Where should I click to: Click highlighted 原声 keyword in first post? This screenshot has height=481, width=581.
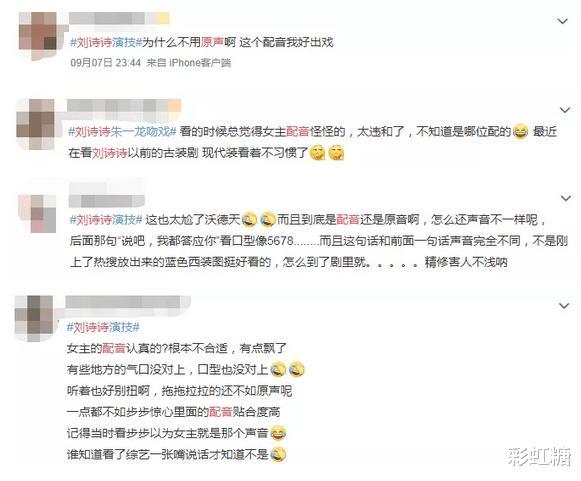pyautogui.click(x=212, y=42)
